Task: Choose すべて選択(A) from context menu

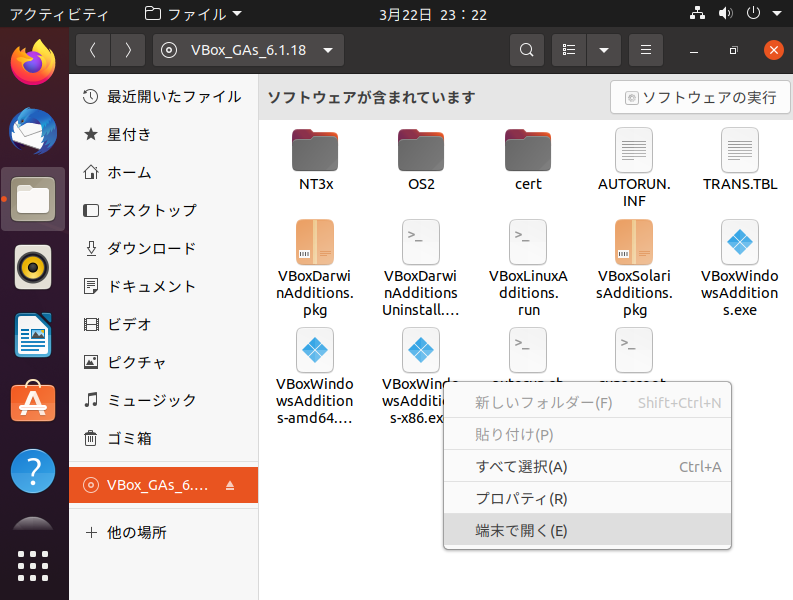Action: coord(587,466)
